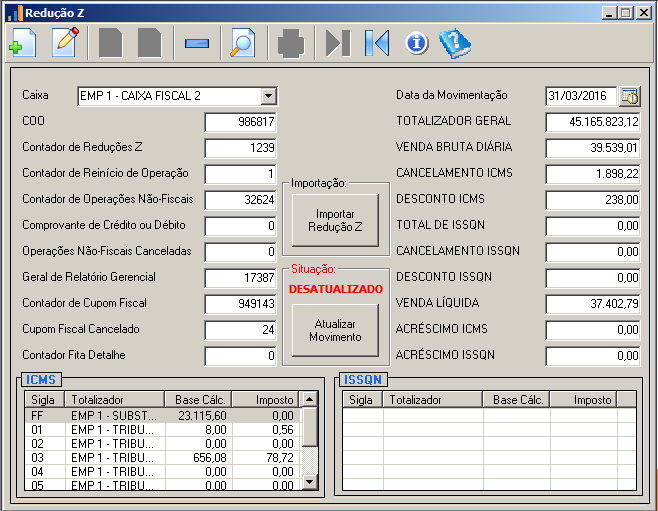Click the TOTAL DE ISSQN field
The image size is (658, 511).
tap(593, 226)
